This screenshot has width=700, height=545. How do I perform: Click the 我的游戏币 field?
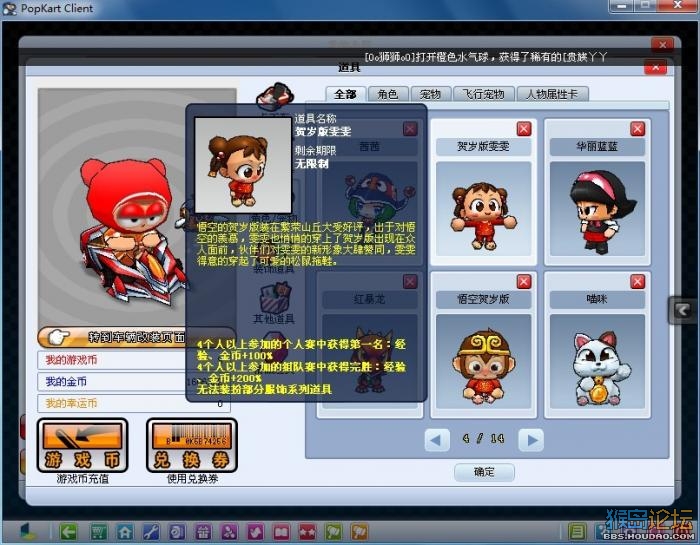[x=134, y=360]
